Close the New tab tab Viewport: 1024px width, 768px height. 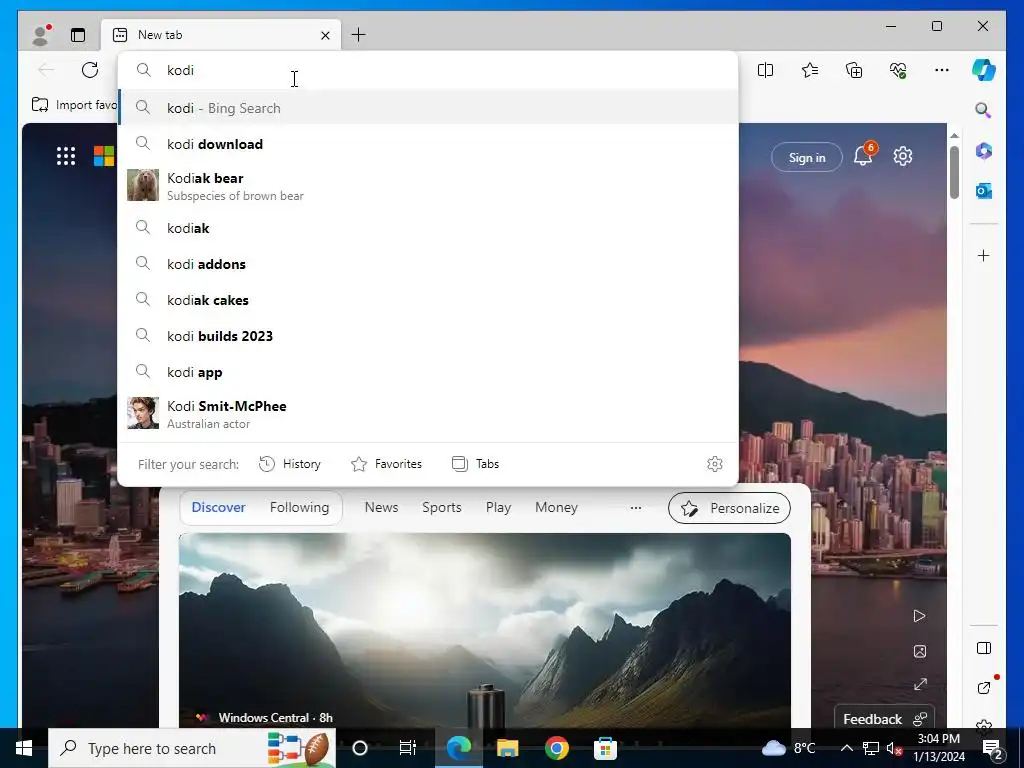click(325, 35)
